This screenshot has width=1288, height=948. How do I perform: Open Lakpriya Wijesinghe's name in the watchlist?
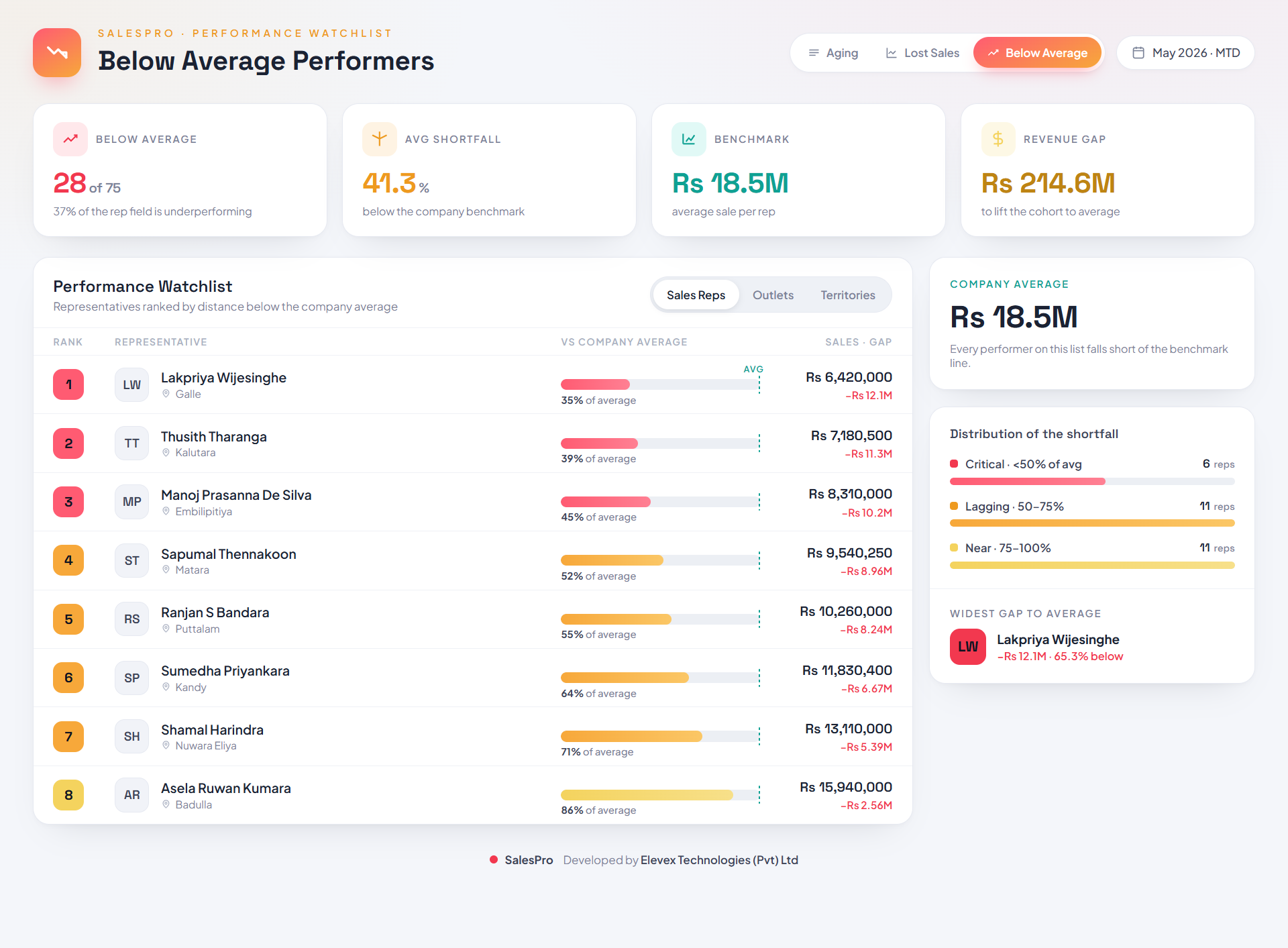(x=223, y=378)
